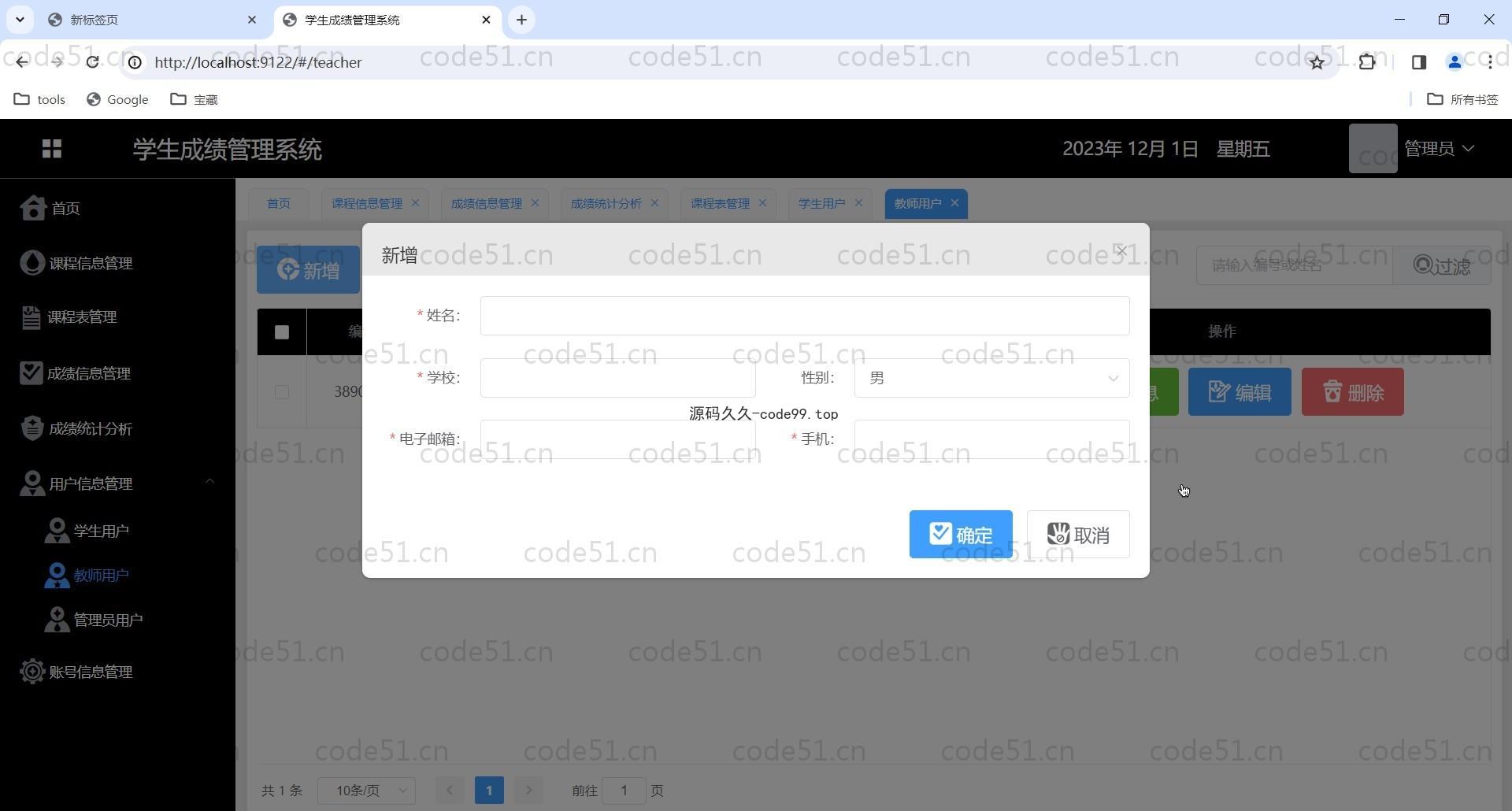1512x811 pixels.
Task: Open the Google bookmark
Action: pyautogui.click(x=117, y=99)
